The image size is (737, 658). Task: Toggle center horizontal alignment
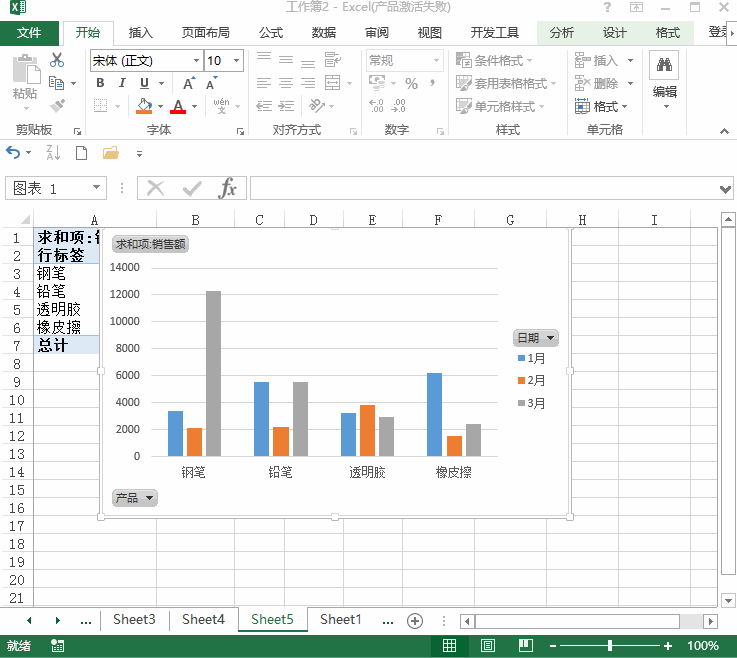pyautogui.click(x=286, y=83)
